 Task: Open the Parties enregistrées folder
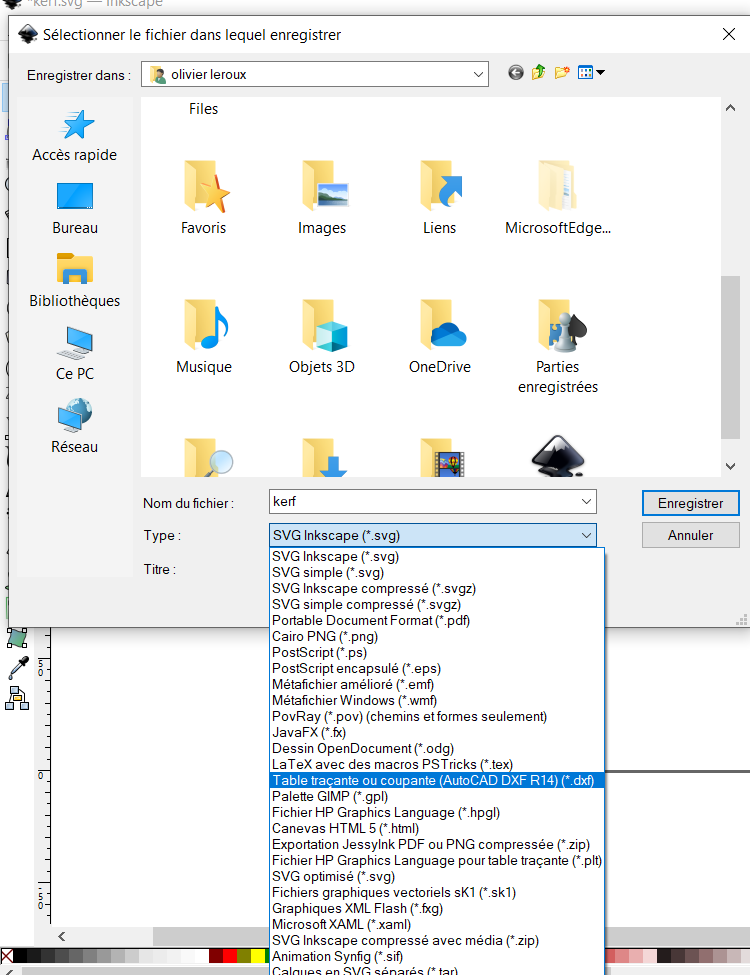[x=558, y=346]
